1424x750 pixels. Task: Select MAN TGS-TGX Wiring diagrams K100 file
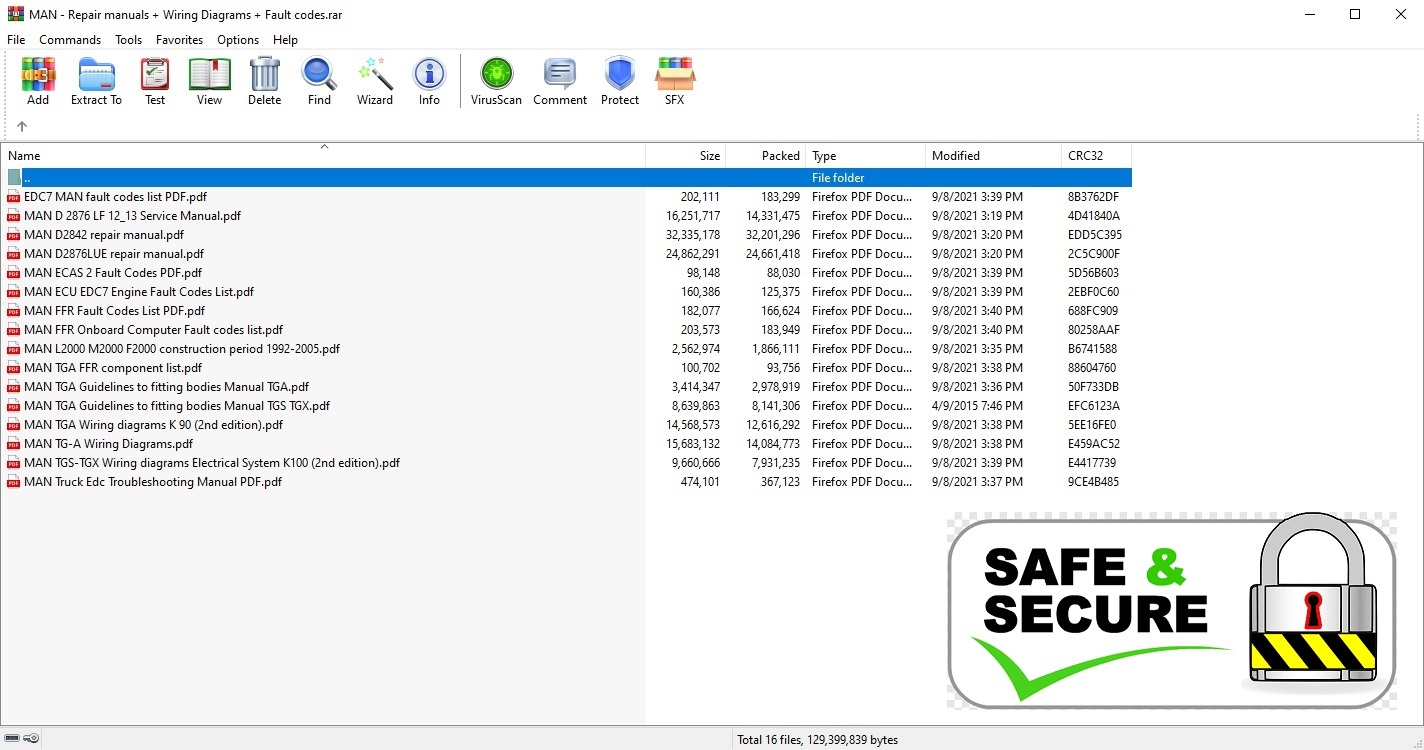pos(212,463)
